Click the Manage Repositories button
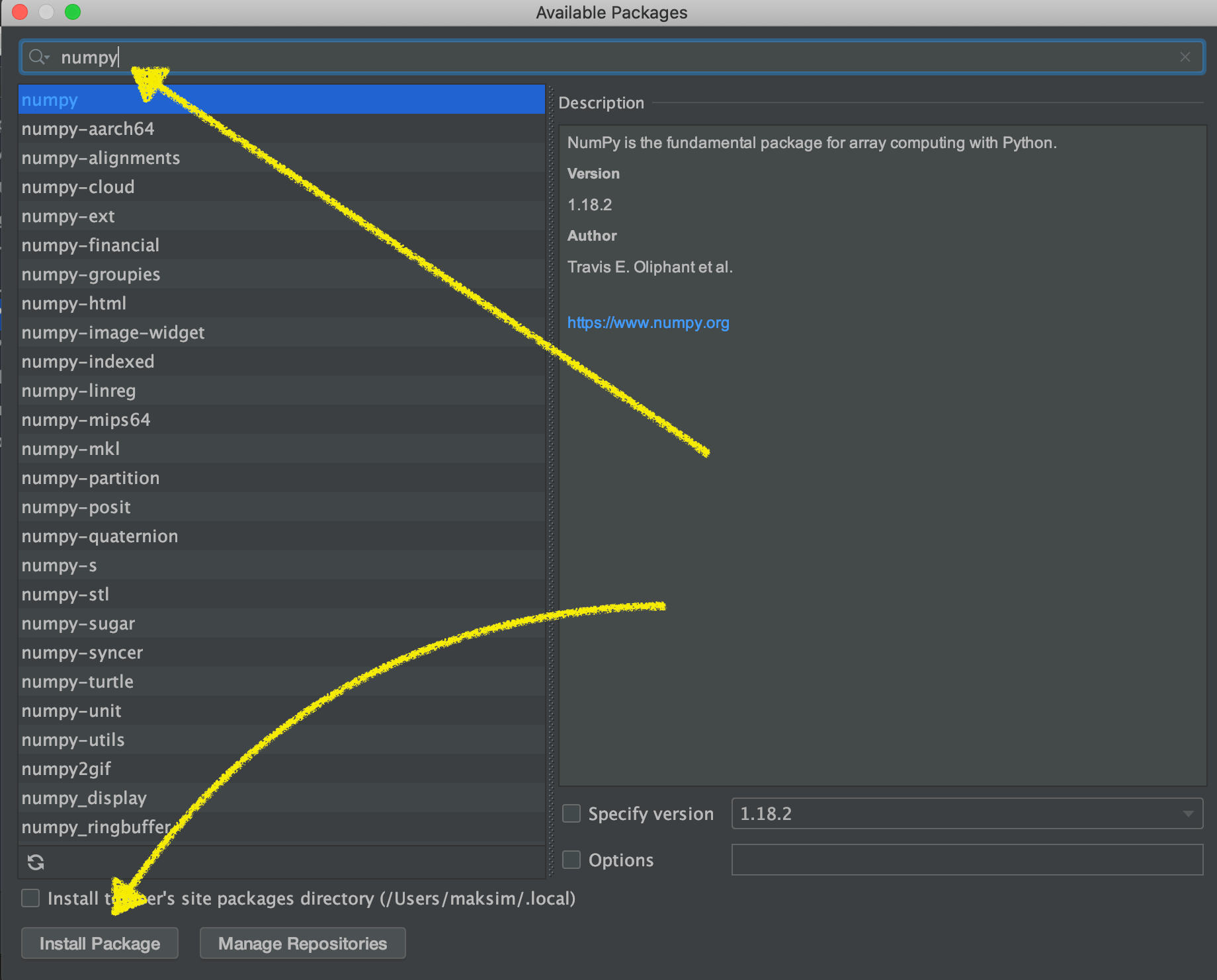1217x980 pixels. point(303,943)
